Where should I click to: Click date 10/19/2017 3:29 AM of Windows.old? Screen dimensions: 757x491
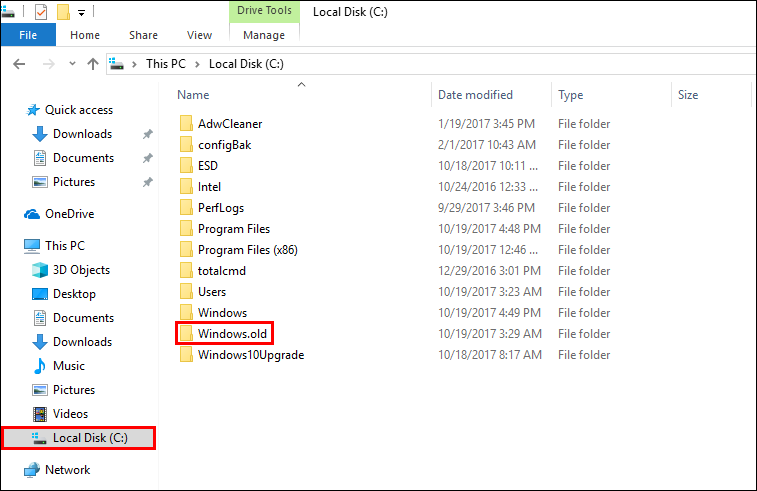(x=490, y=334)
